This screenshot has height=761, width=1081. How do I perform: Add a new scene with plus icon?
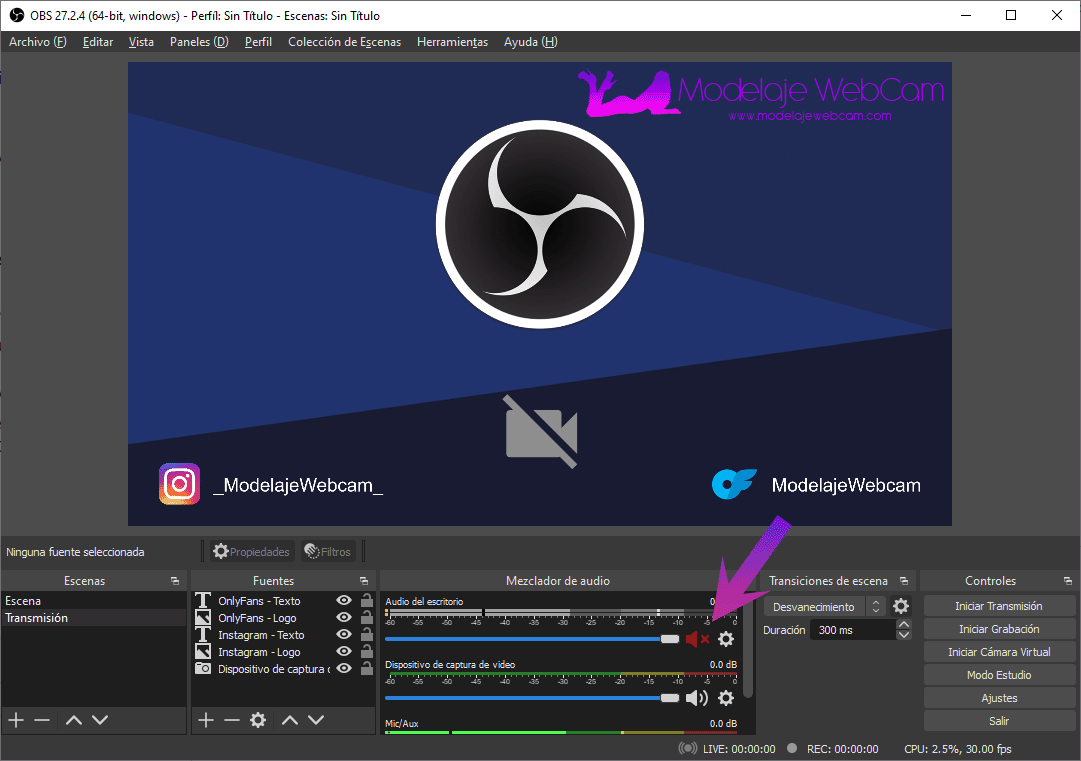(x=15, y=720)
